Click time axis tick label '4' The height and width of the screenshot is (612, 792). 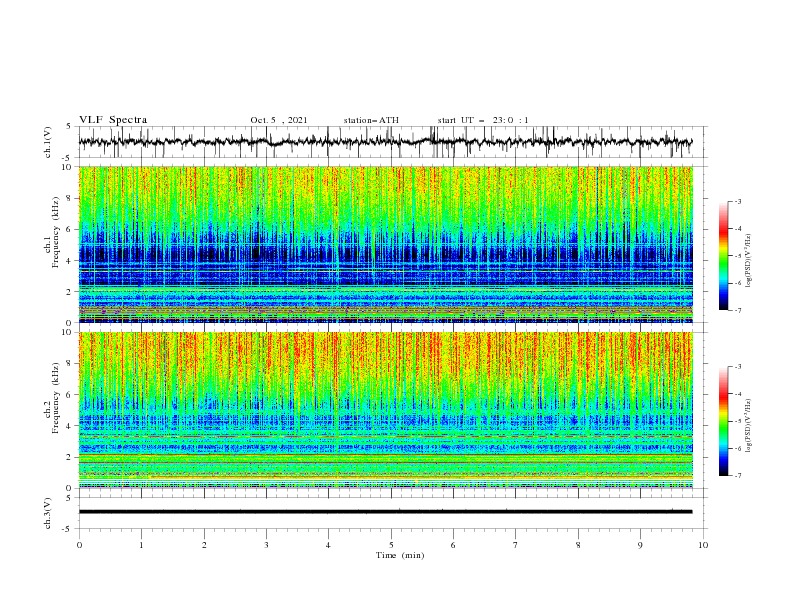coord(328,545)
